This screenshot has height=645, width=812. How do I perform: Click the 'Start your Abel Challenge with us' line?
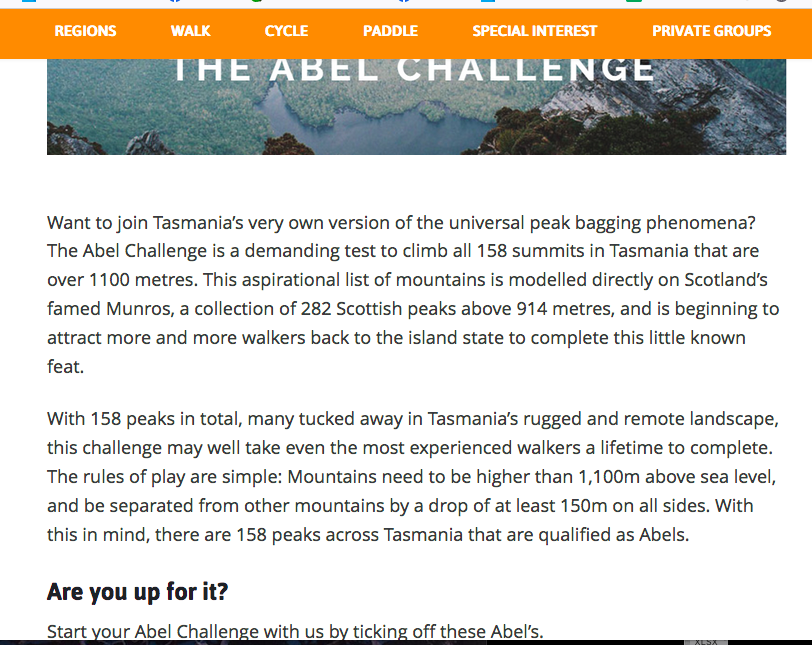295,632
